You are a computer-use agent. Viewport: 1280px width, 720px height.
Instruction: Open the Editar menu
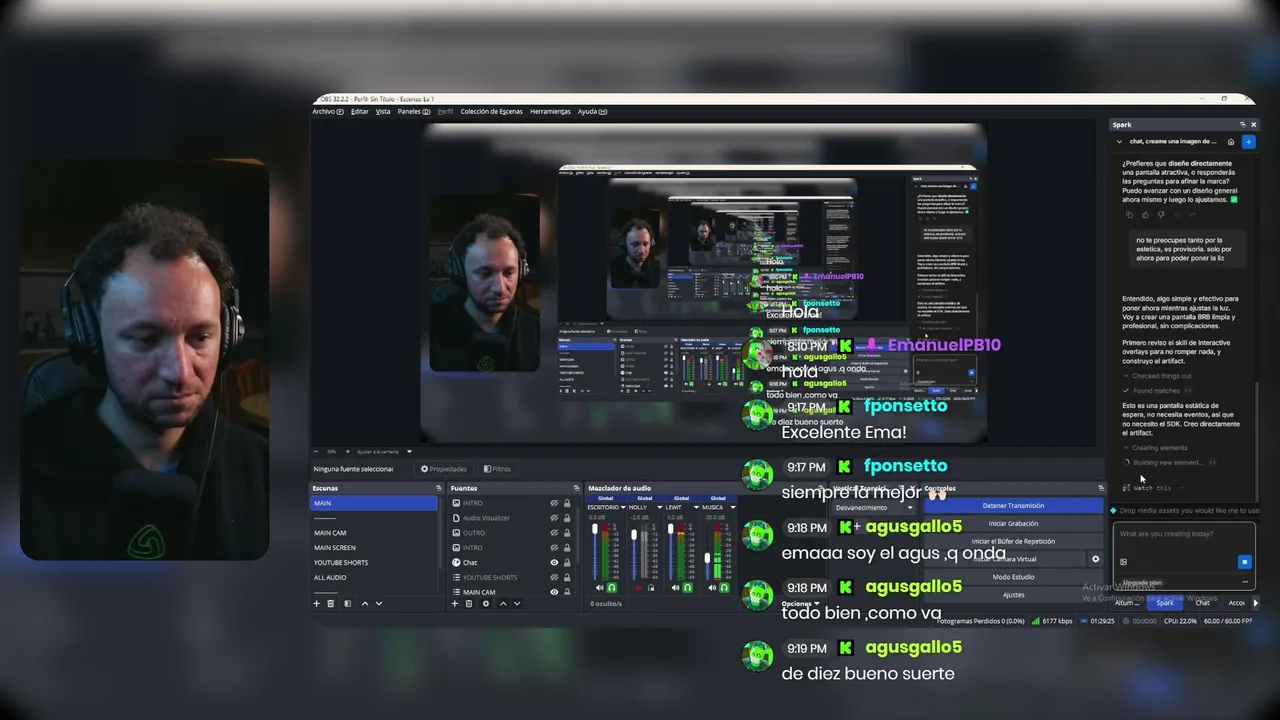click(x=360, y=111)
